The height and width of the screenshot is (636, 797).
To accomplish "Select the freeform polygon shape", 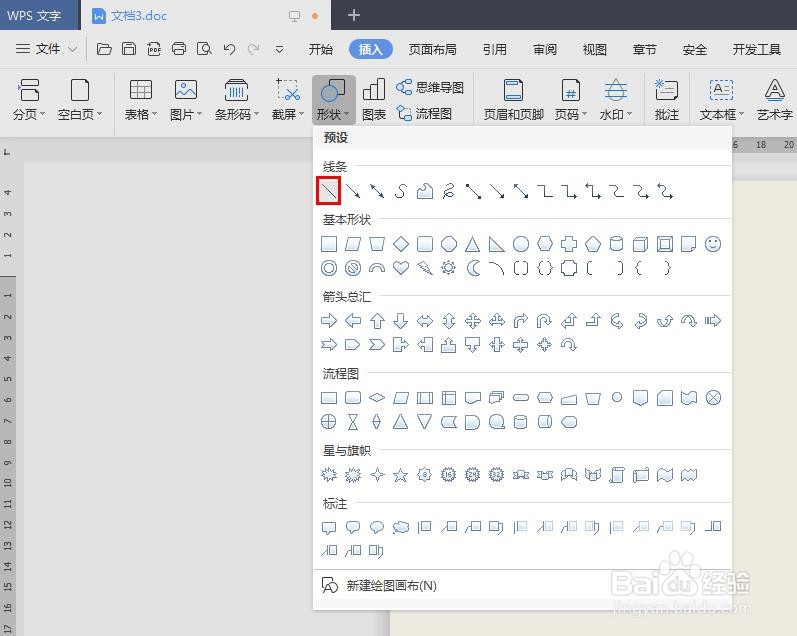I will (x=424, y=191).
